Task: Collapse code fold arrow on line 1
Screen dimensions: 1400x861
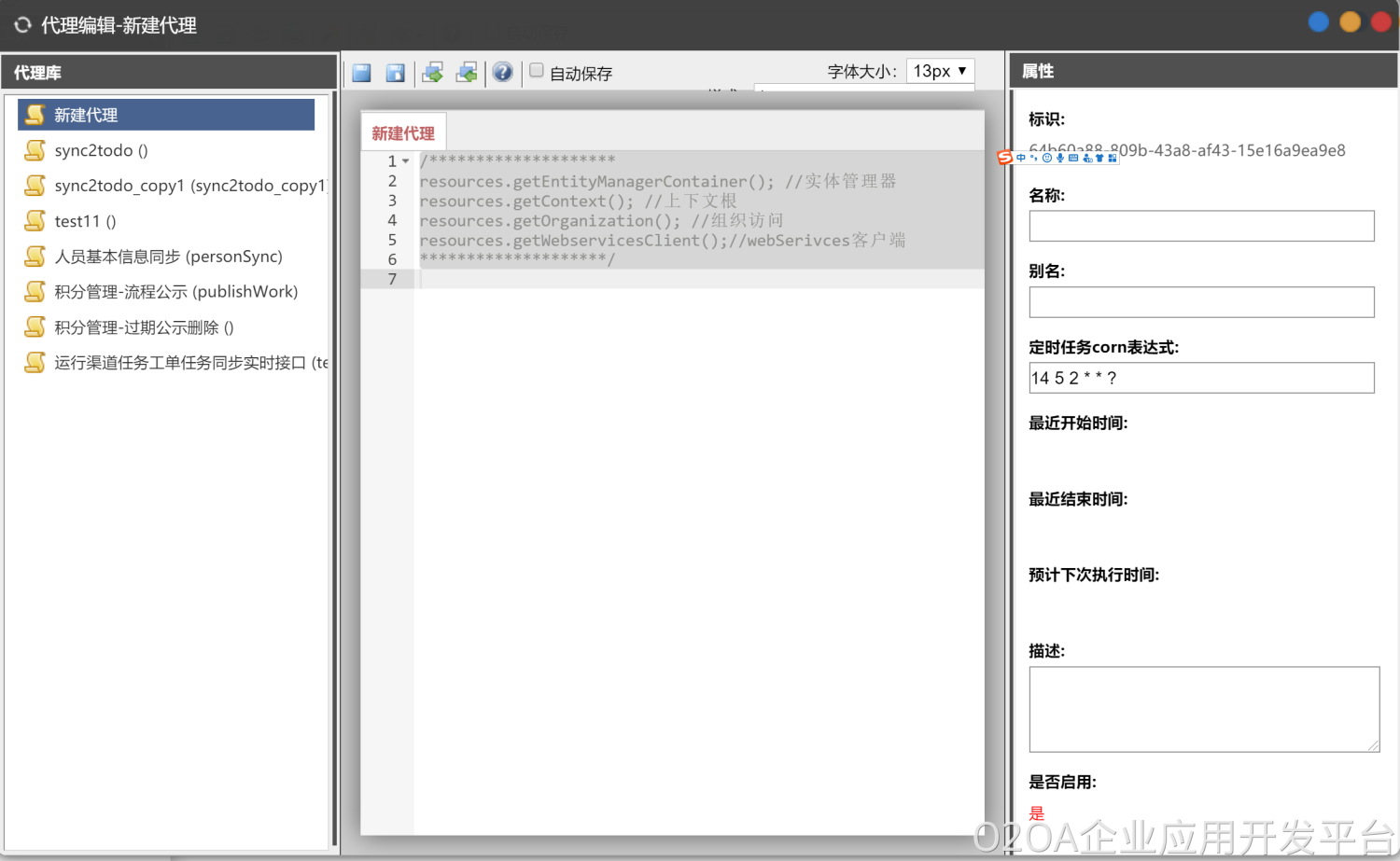Action: 405,161
